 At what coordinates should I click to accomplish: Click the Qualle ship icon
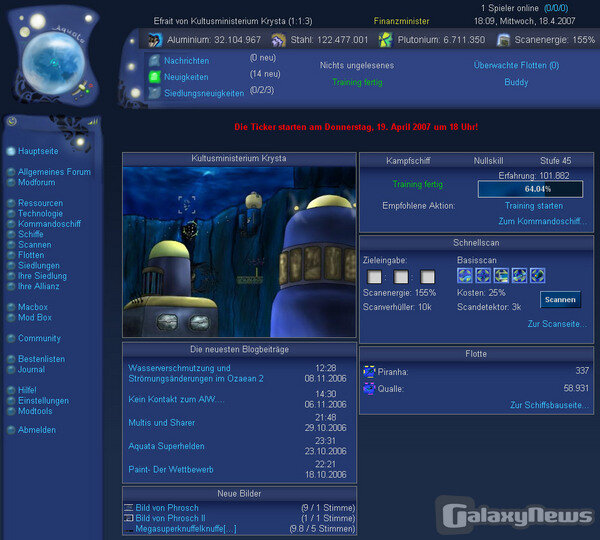click(369, 388)
